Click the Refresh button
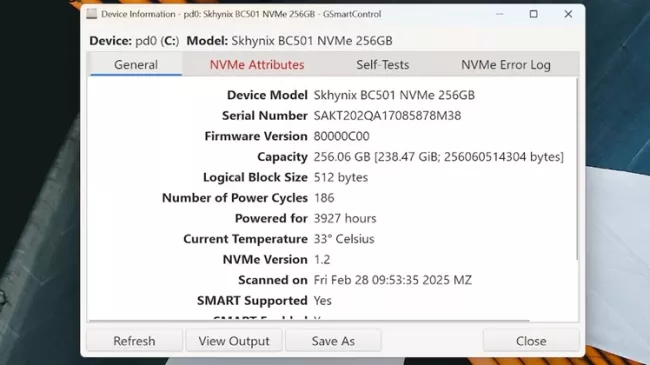 coord(134,341)
